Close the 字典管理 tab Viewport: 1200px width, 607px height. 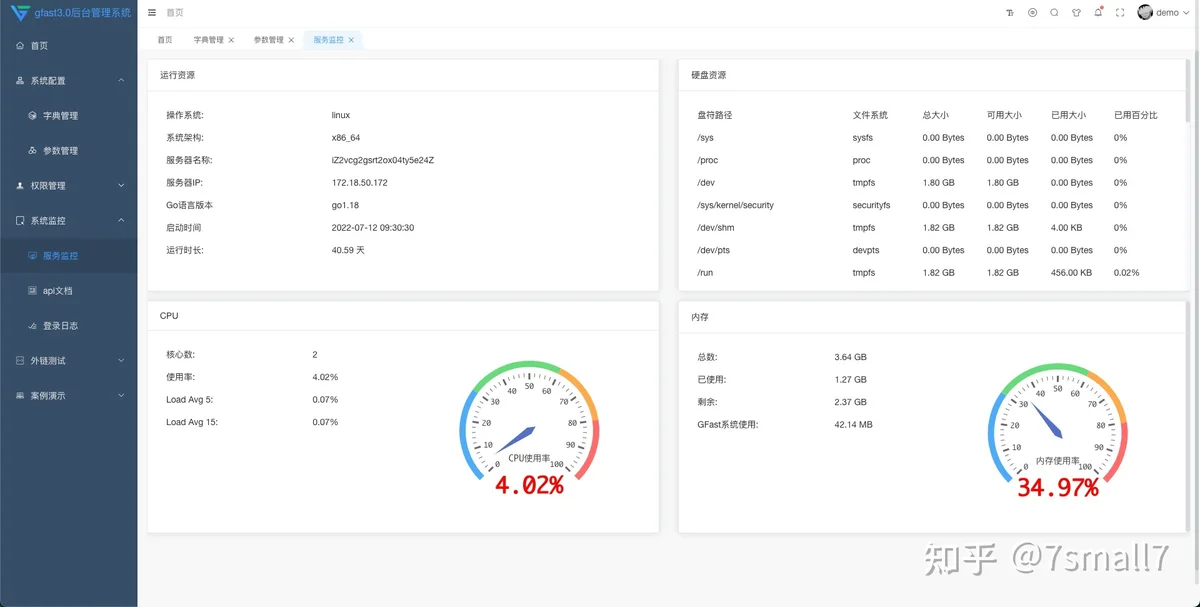(231, 40)
